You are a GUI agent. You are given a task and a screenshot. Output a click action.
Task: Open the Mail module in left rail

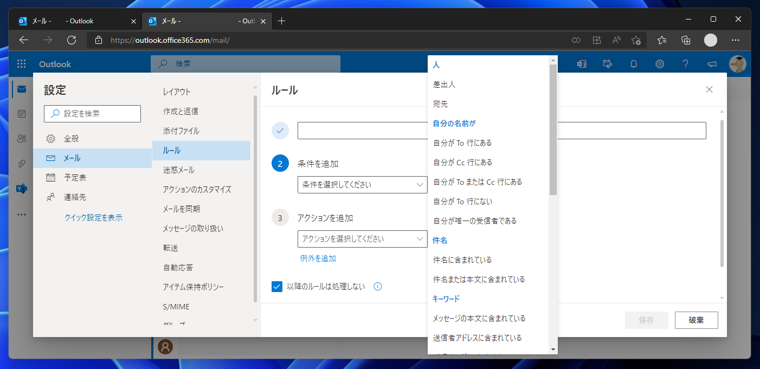(21, 89)
